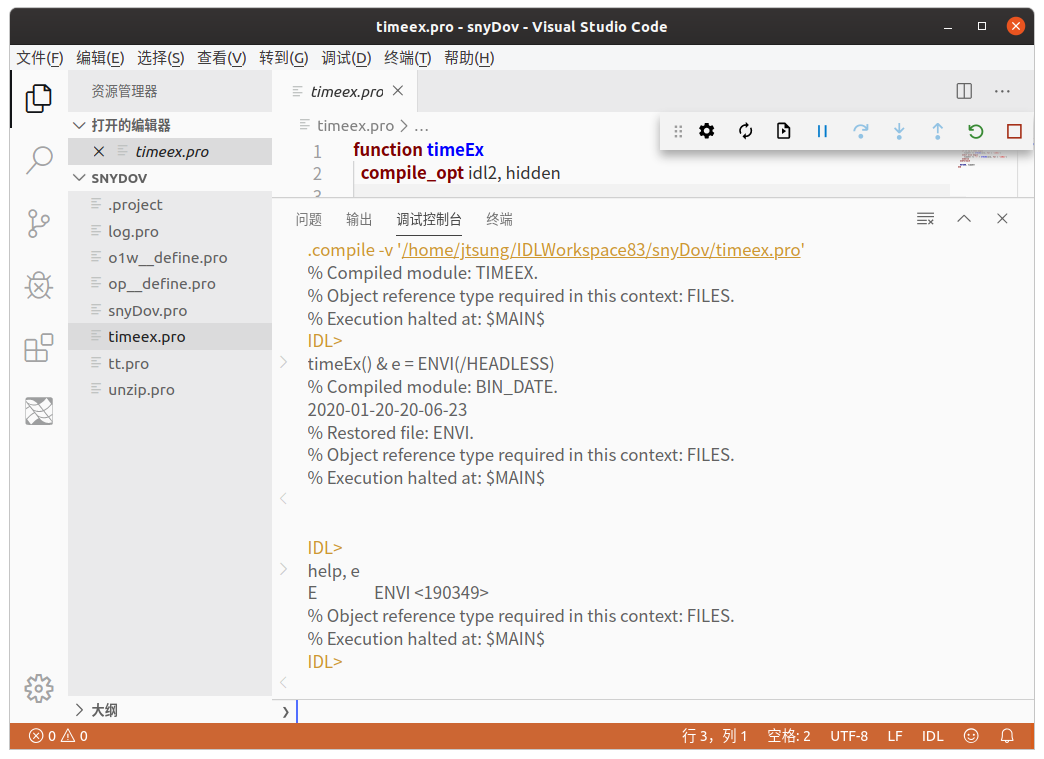This screenshot has height=759, width=1044.
Task: Open .project file in explorer
Action: pos(170,204)
